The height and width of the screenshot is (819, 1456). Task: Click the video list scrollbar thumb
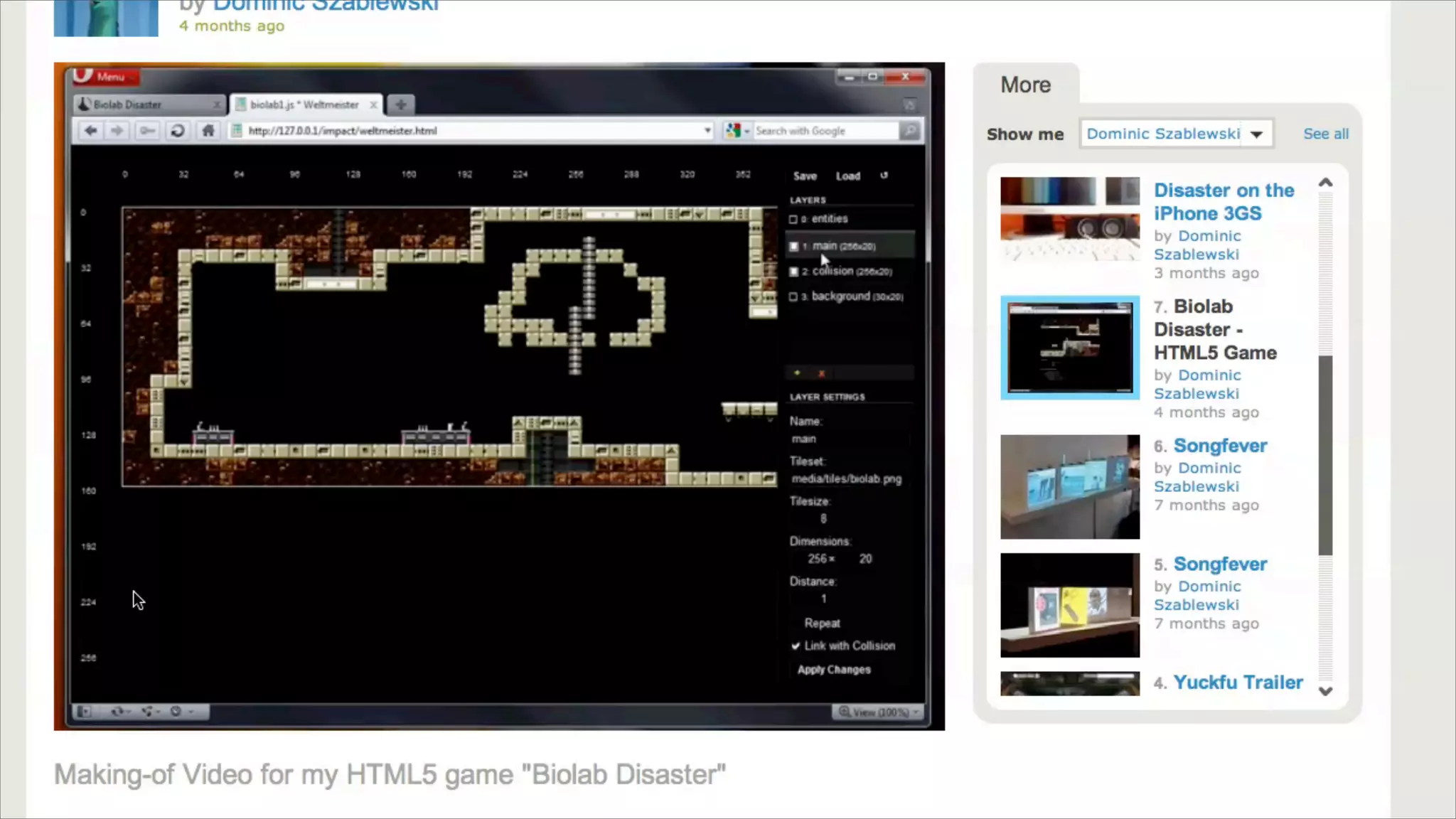[x=1325, y=455]
